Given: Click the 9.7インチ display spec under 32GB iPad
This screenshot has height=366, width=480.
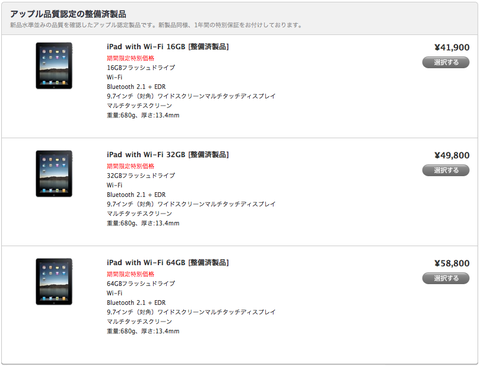Looking at the screenshot, I should (191, 204).
